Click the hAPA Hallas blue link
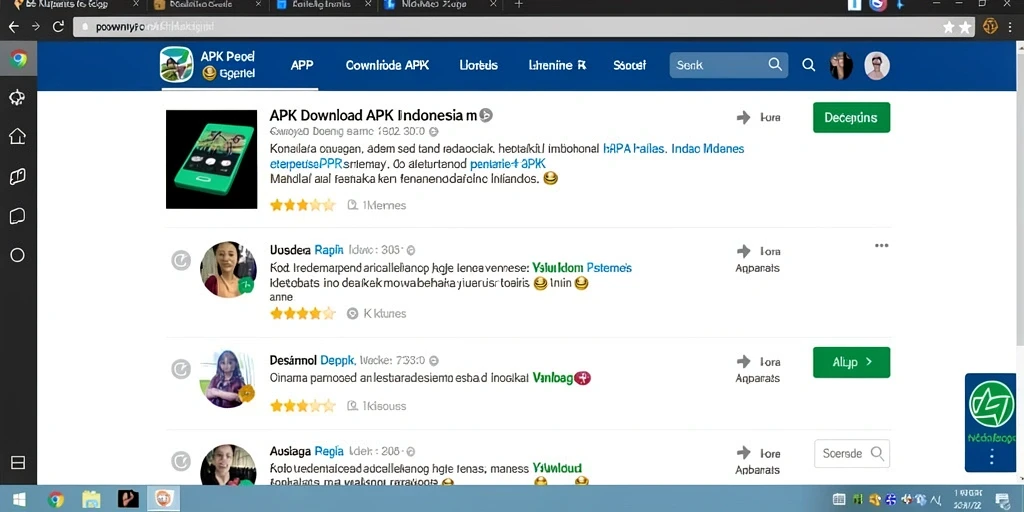This screenshot has width=1024, height=512. (635, 148)
